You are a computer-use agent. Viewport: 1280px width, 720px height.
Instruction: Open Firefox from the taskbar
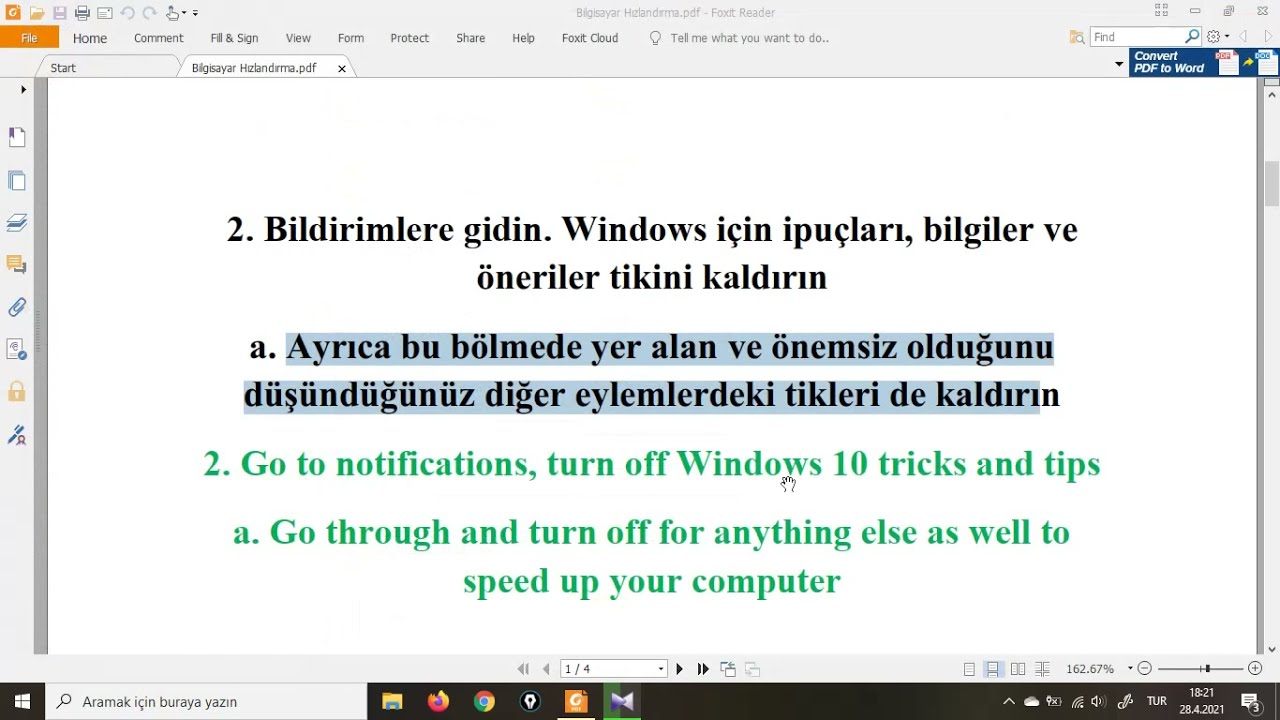point(438,702)
